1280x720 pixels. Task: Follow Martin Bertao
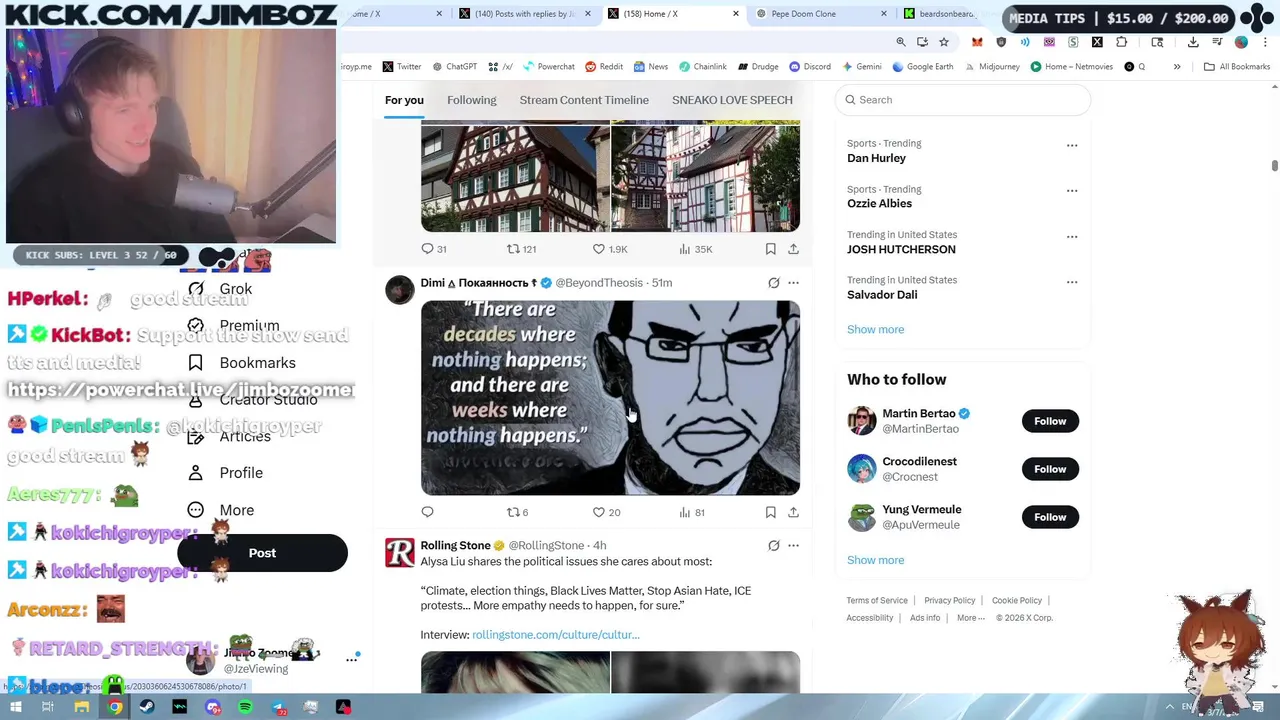point(1050,421)
